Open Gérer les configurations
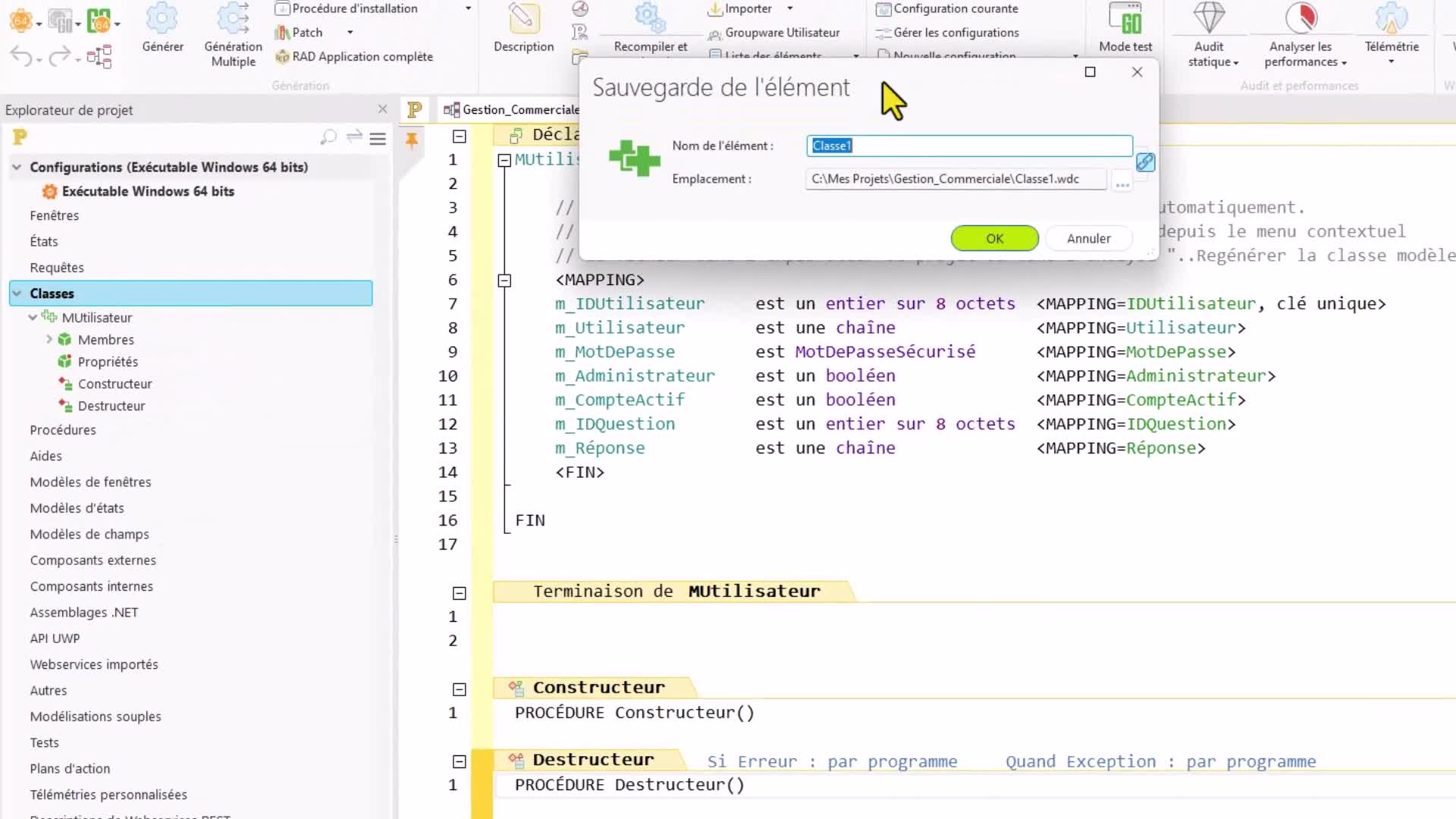 pos(947,33)
